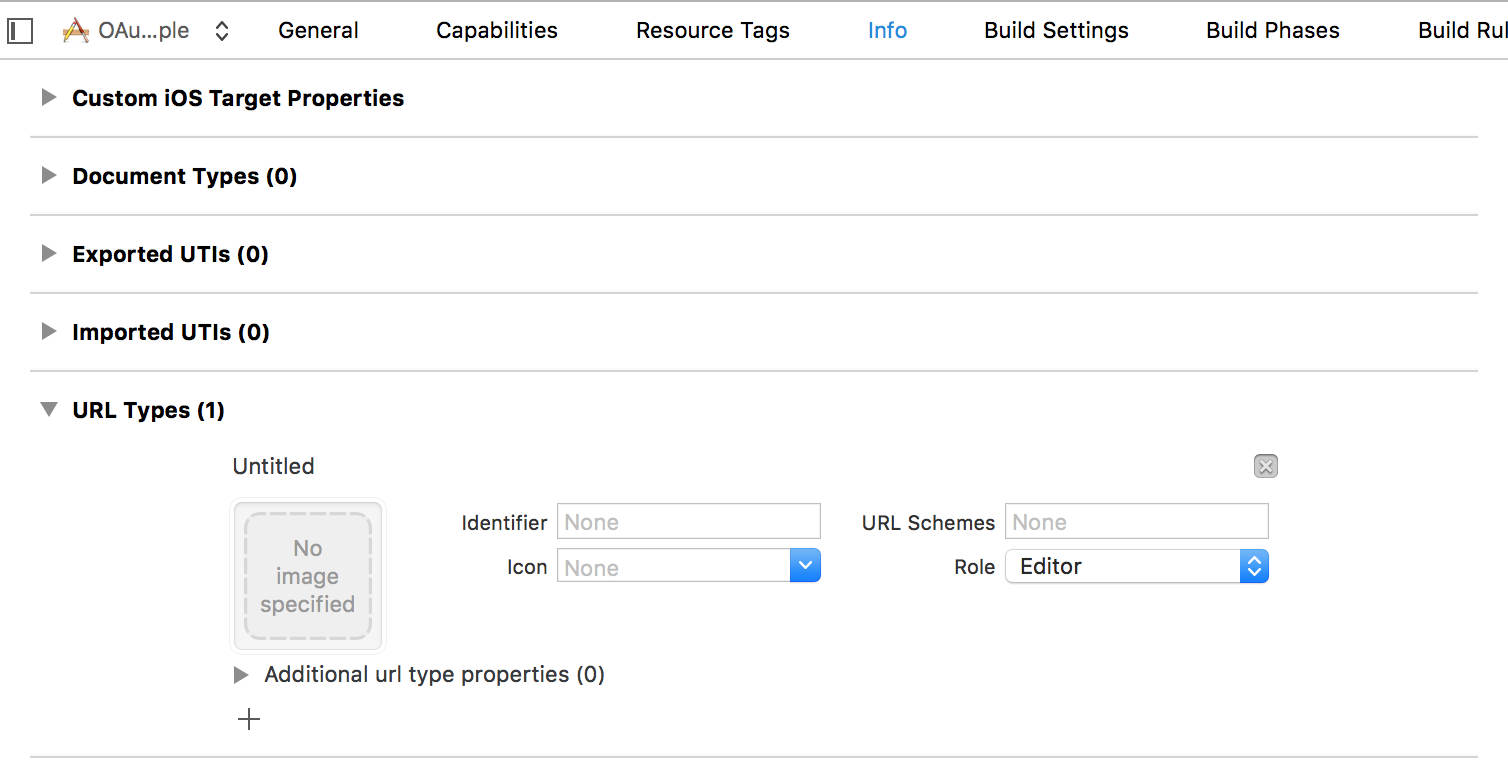
Task: Click the Icon field text area
Action: (673, 567)
